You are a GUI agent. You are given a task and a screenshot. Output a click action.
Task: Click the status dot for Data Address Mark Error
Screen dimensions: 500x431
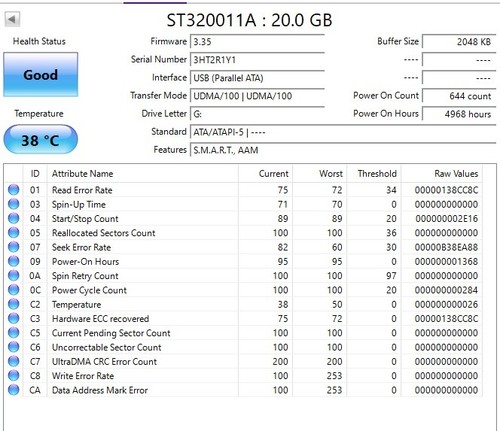click(x=14, y=390)
